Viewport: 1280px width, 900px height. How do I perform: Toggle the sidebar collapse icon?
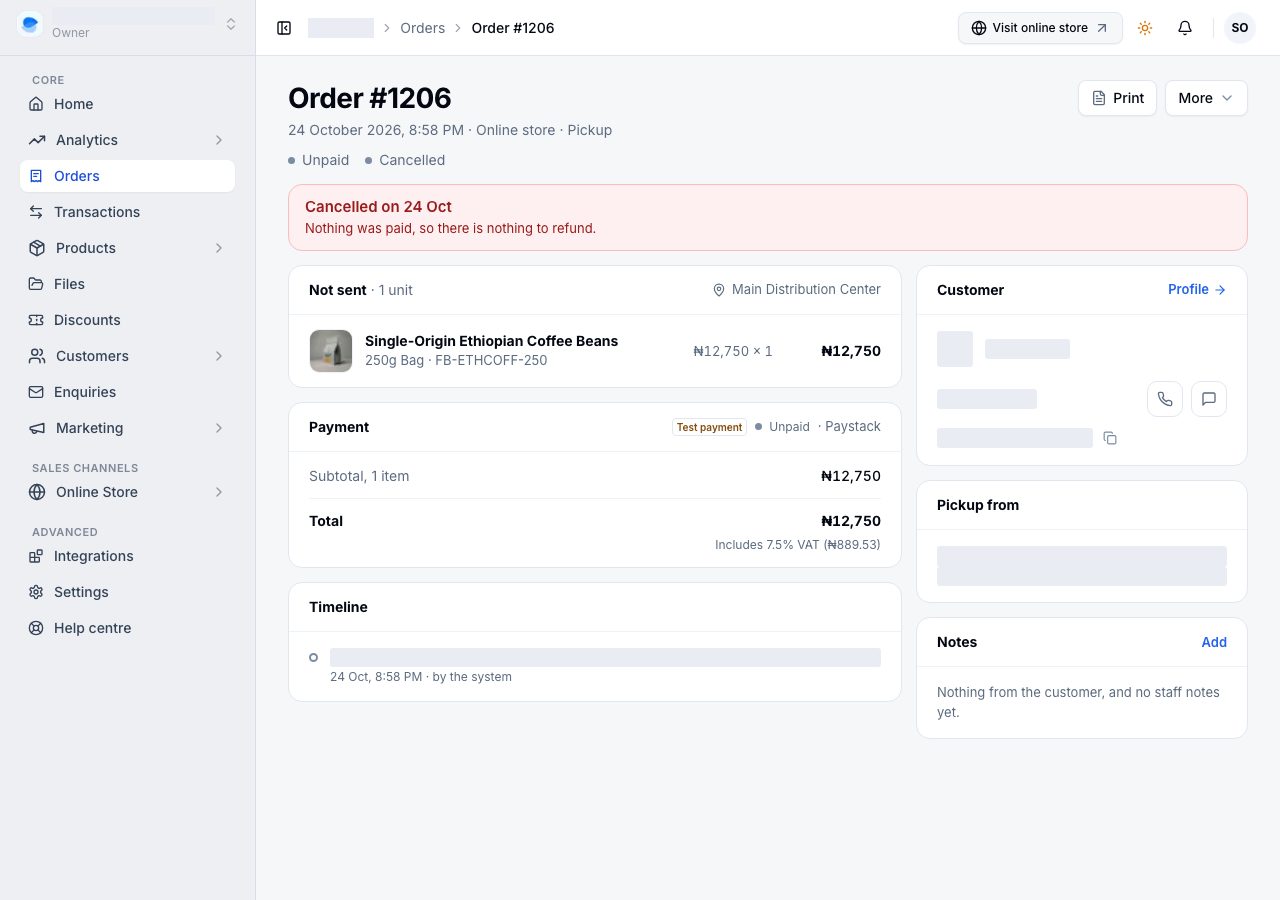pos(284,28)
